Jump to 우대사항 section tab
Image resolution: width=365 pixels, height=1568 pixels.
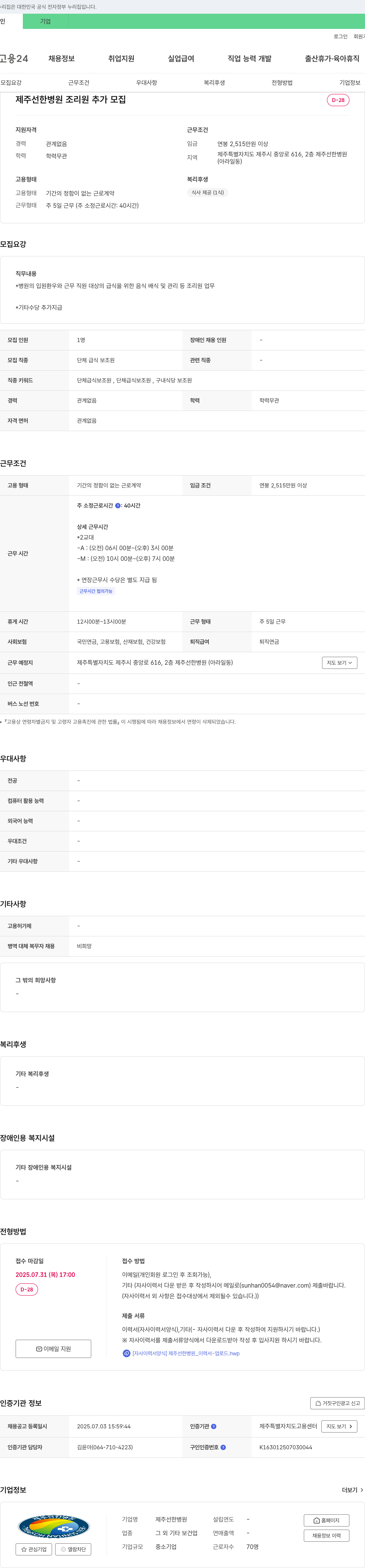pos(147,82)
